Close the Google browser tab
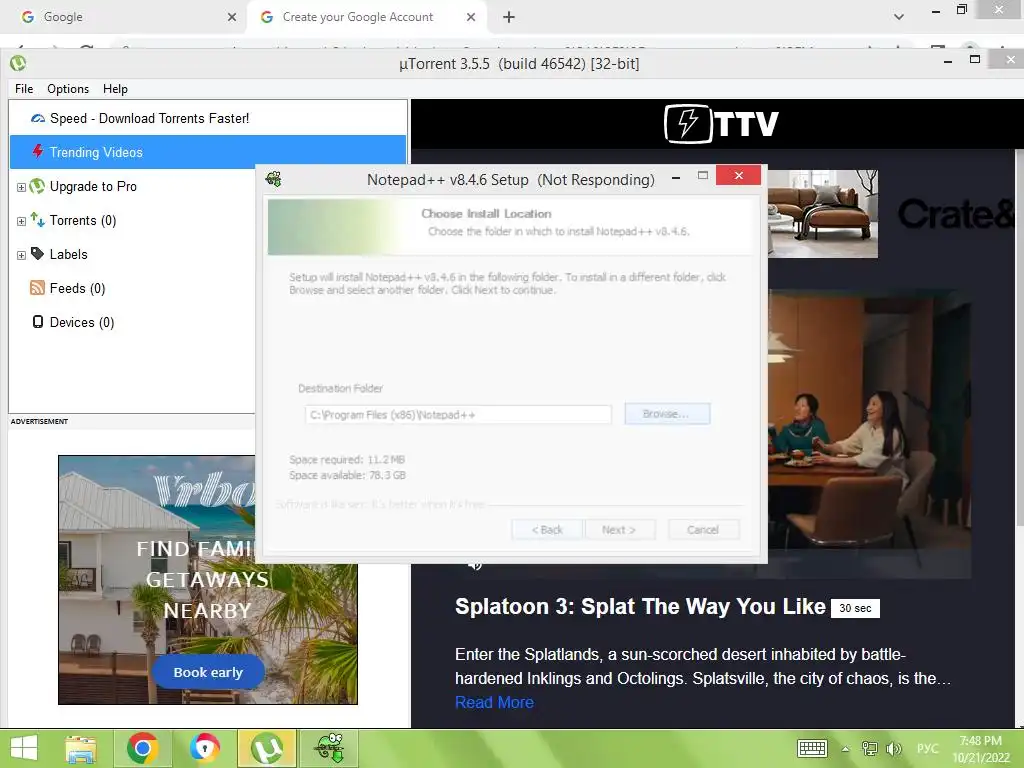This screenshot has width=1024, height=768. point(232,18)
